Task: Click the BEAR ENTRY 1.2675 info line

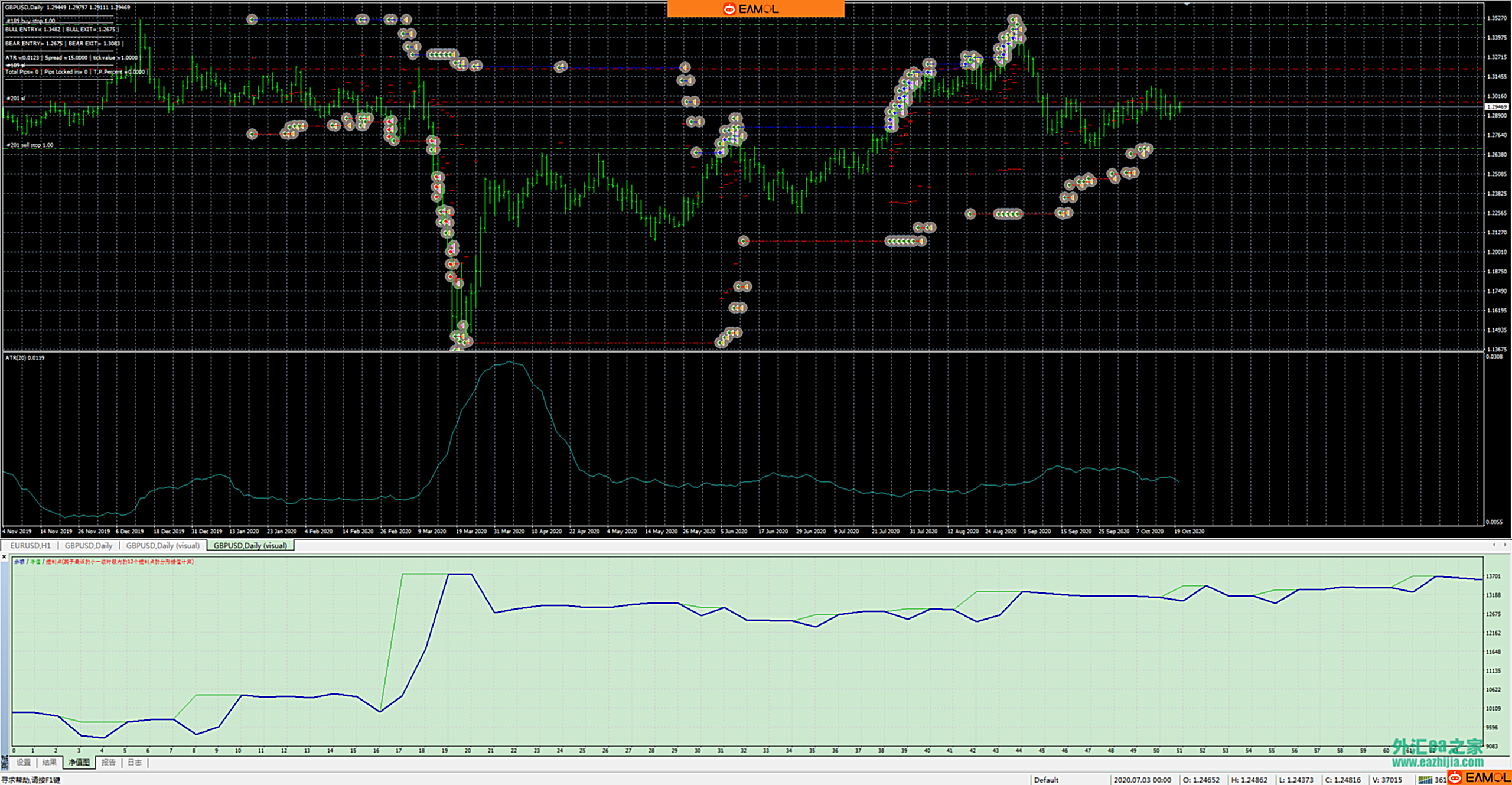Action: point(64,43)
